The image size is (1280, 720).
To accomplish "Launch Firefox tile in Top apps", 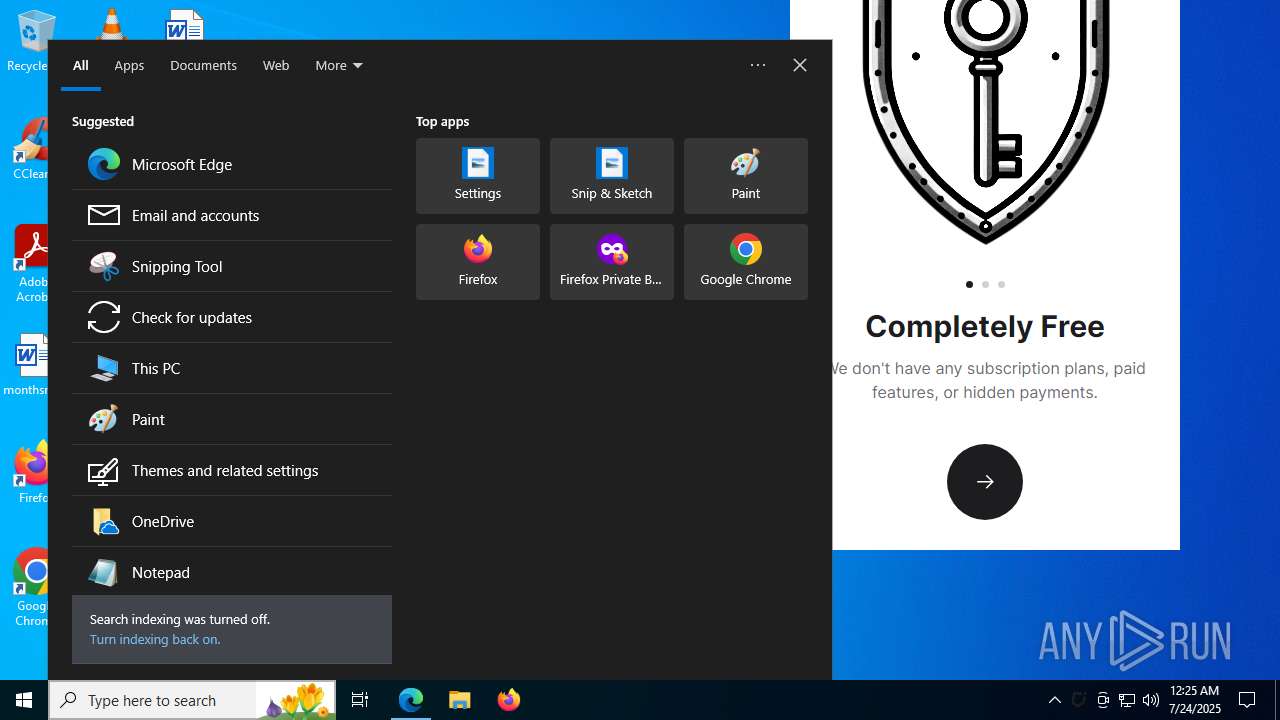I will coord(478,262).
